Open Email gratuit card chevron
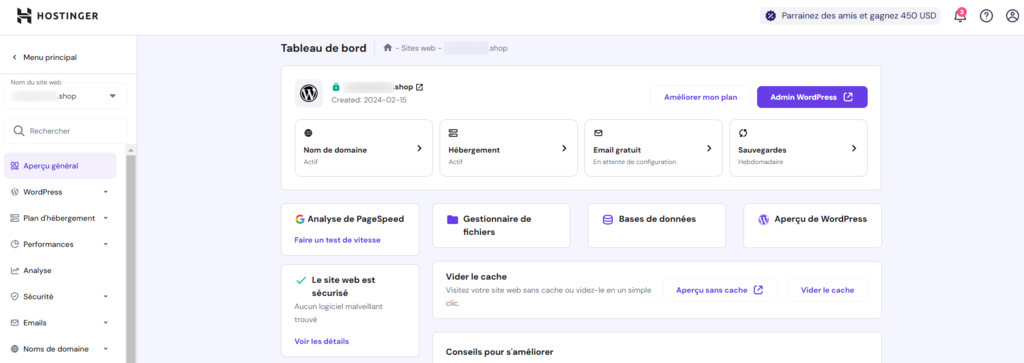Viewport: 1024px width, 363px height. [x=709, y=149]
